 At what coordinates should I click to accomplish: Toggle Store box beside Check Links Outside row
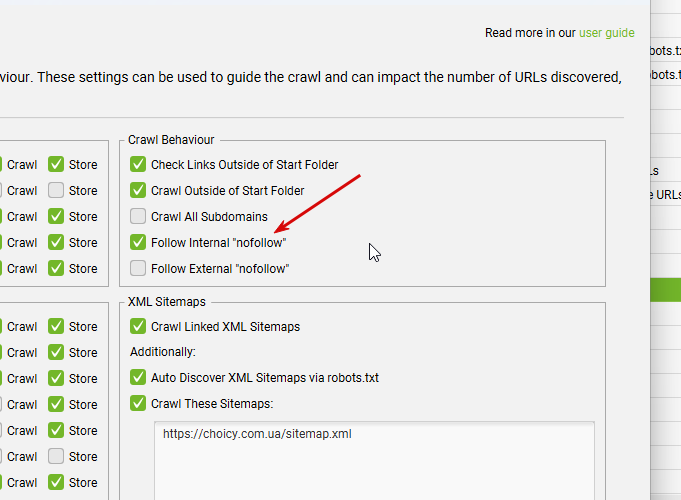tap(56, 165)
